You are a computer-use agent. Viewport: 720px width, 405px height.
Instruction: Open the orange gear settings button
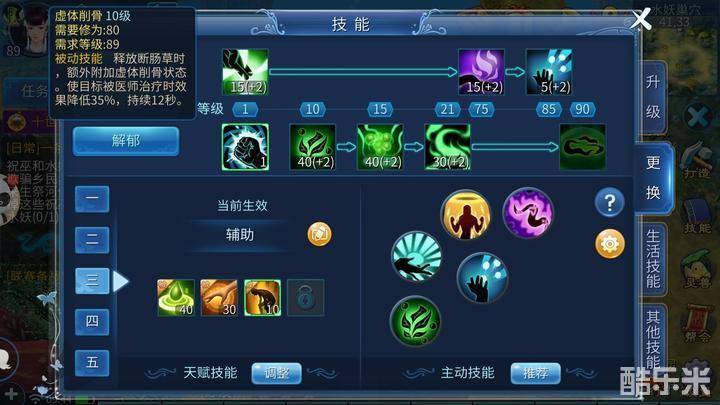pos(609,244)
